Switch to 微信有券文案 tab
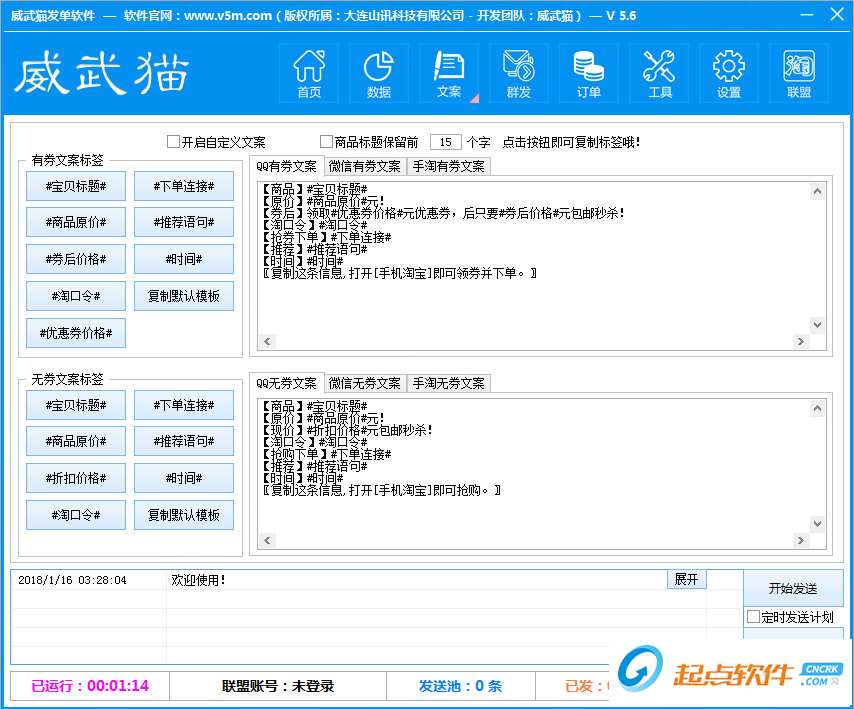Screen dimensions: 854x709 coord(365,166)
